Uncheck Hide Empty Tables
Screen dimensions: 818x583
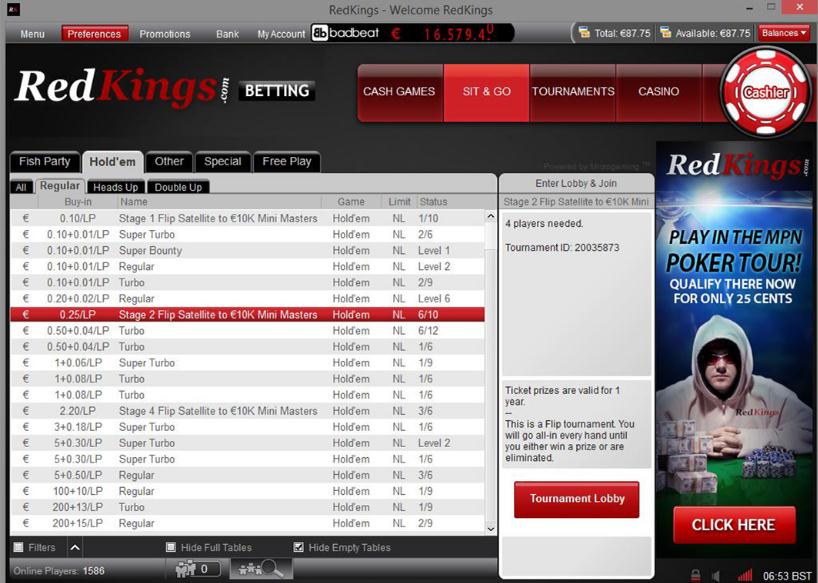tap(298, 547)
